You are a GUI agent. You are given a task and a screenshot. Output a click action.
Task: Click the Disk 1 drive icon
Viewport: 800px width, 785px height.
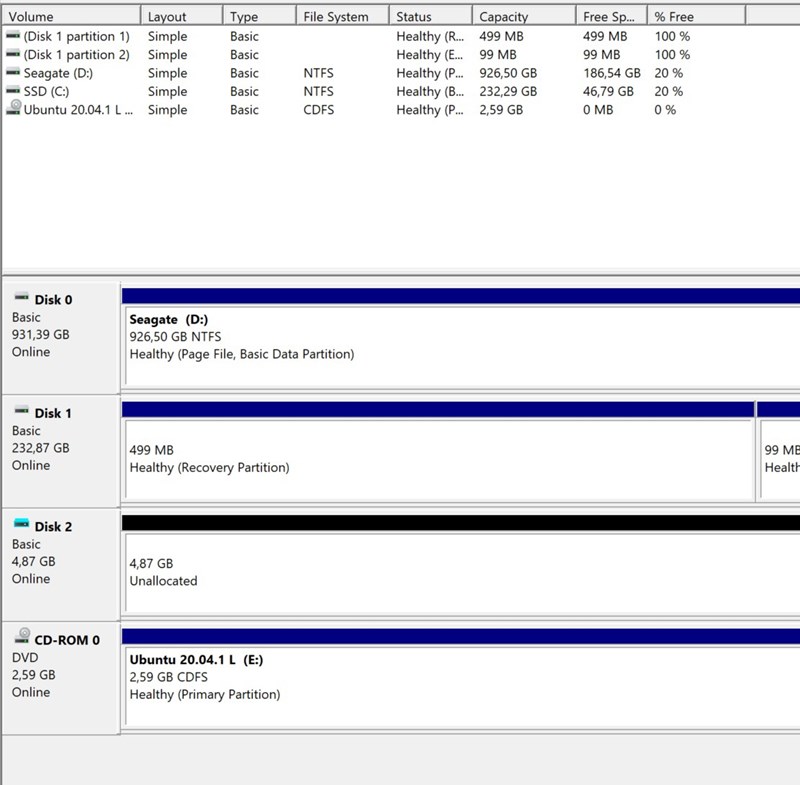tap(21, 412)
